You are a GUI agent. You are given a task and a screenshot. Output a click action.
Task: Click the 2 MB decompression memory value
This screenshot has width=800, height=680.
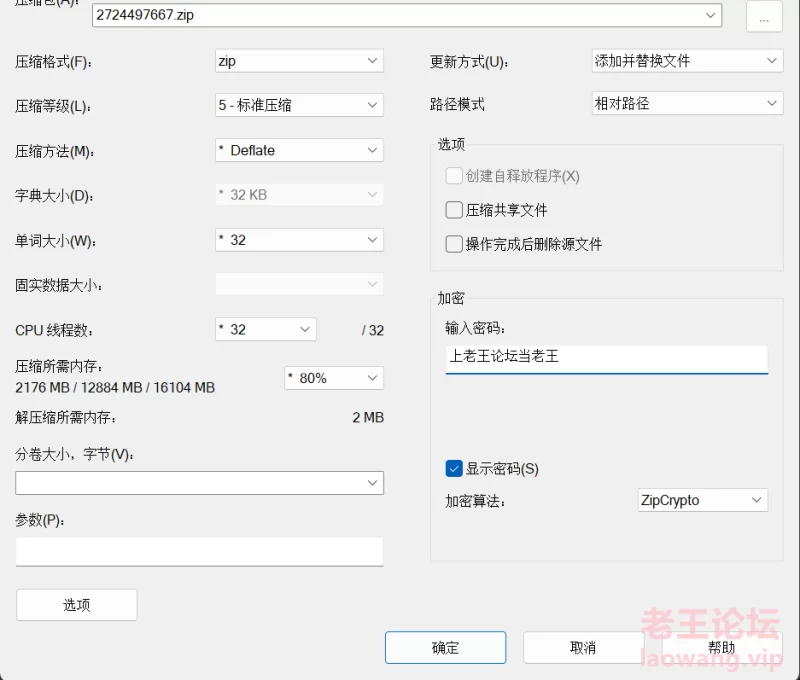coord(368,418)
